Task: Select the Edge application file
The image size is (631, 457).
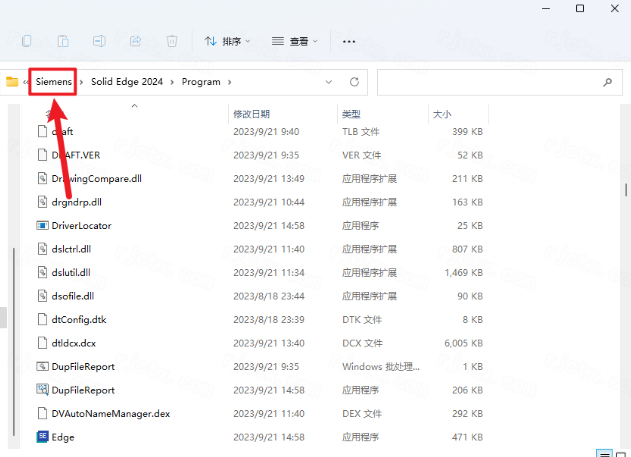Action: 63,437
